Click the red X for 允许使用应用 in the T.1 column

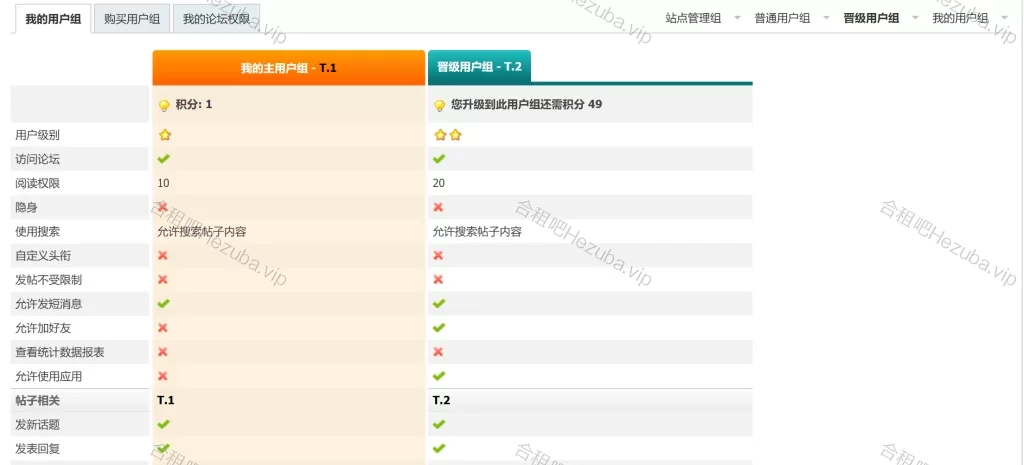pos(163,376)
